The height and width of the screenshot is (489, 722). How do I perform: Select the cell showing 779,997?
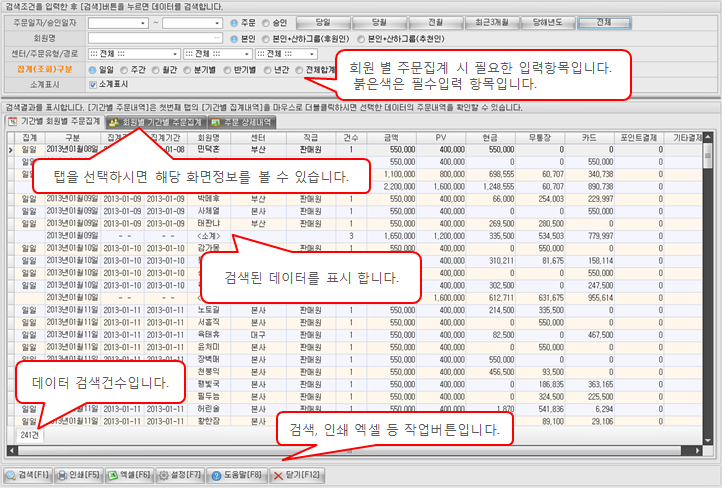point(589,236)
